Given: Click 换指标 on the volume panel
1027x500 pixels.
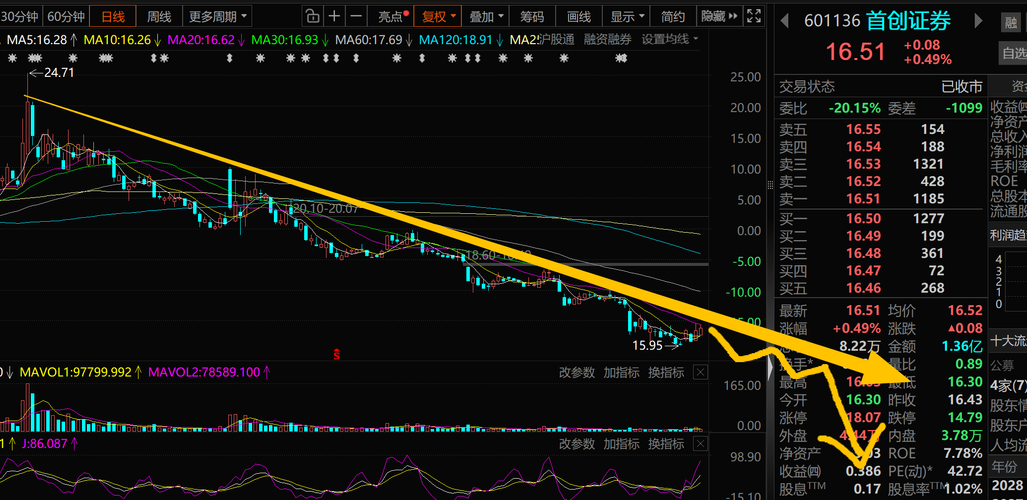Looking at the screenshot, I should (665, 373).
